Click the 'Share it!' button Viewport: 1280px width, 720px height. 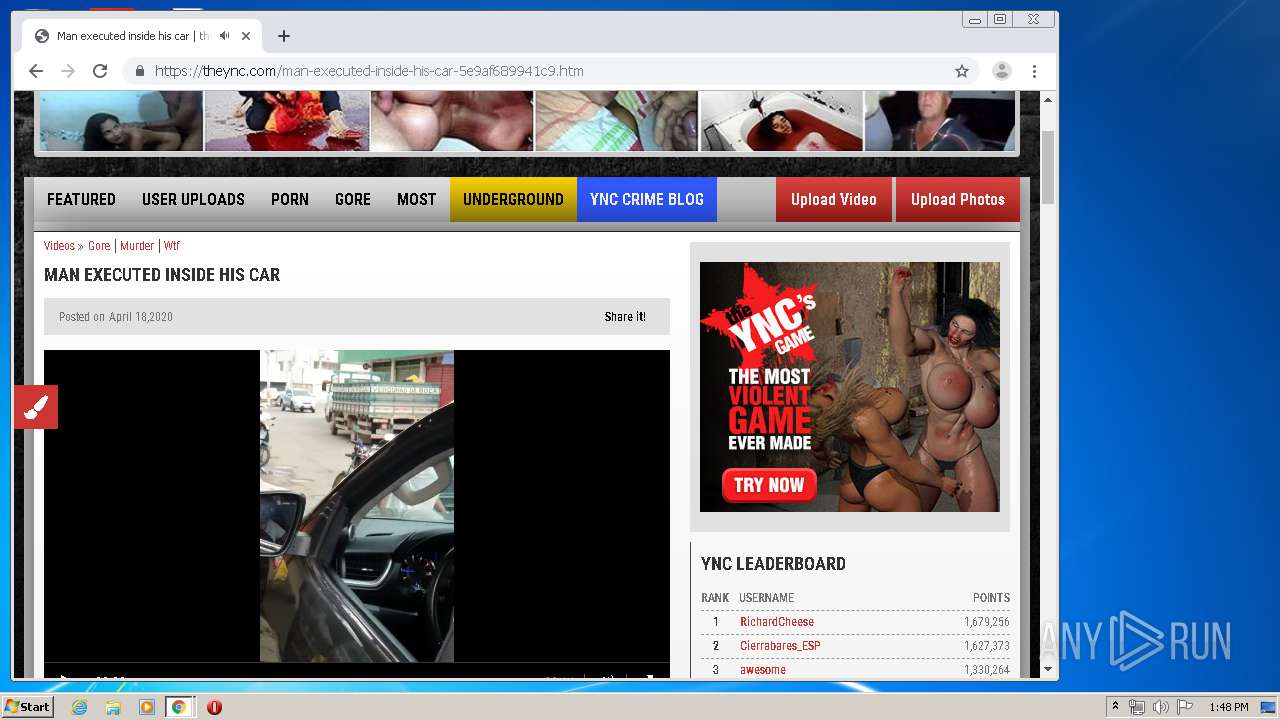coord(625,317)
